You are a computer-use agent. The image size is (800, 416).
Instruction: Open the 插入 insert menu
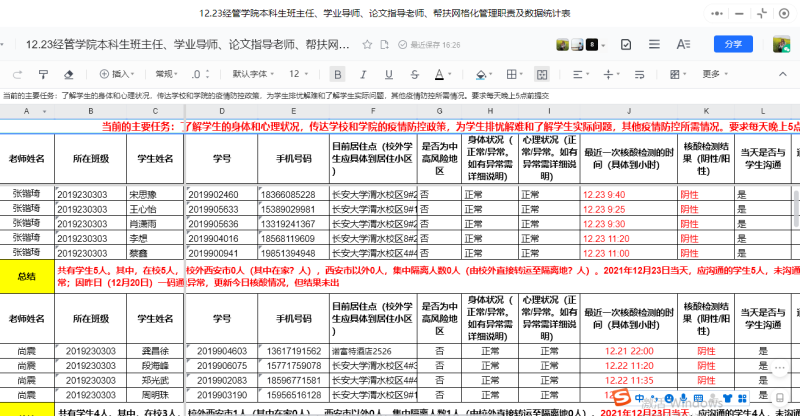click(118, 74)
